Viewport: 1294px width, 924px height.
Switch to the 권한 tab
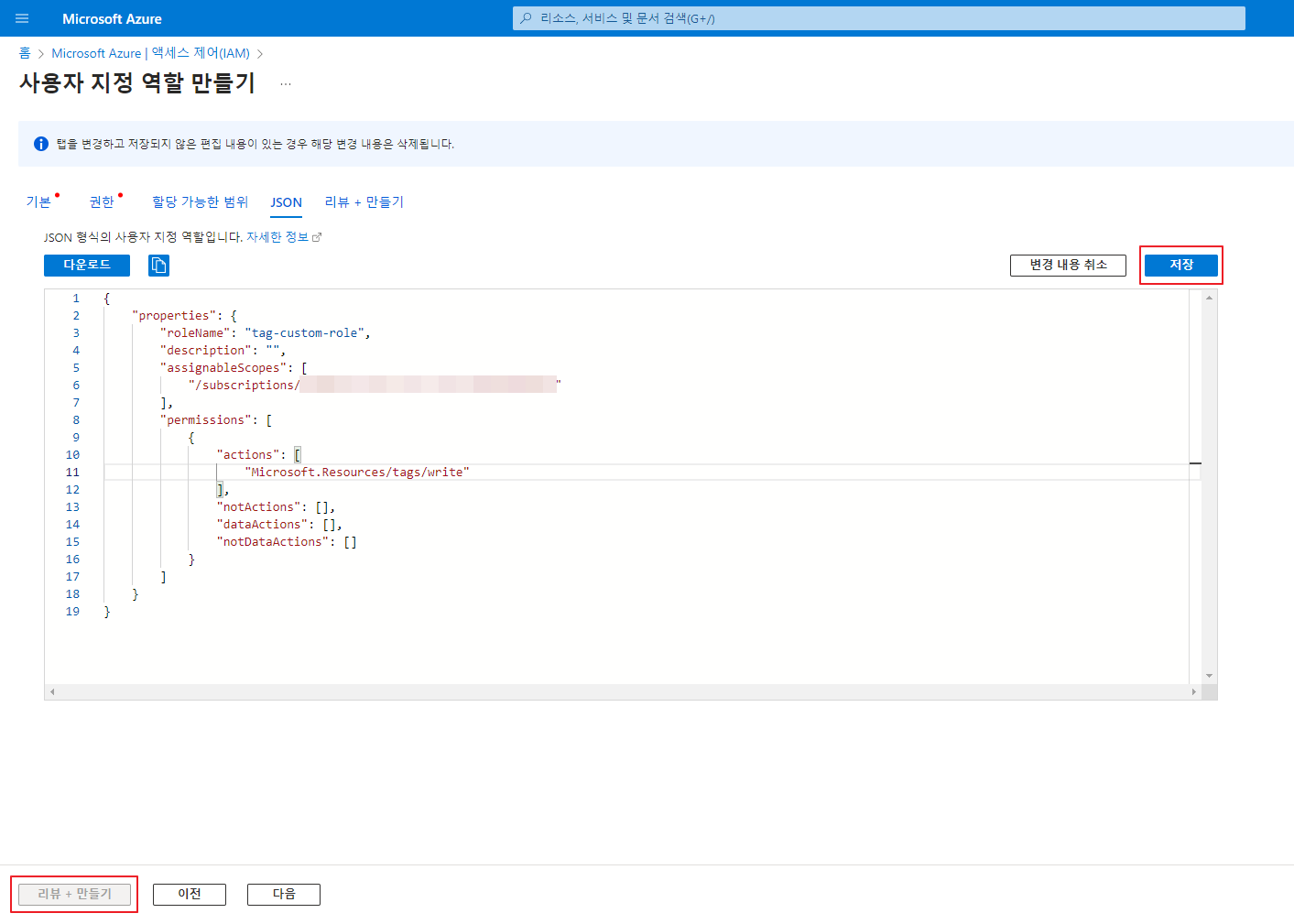pyautogui.click(x=102, y=202)
